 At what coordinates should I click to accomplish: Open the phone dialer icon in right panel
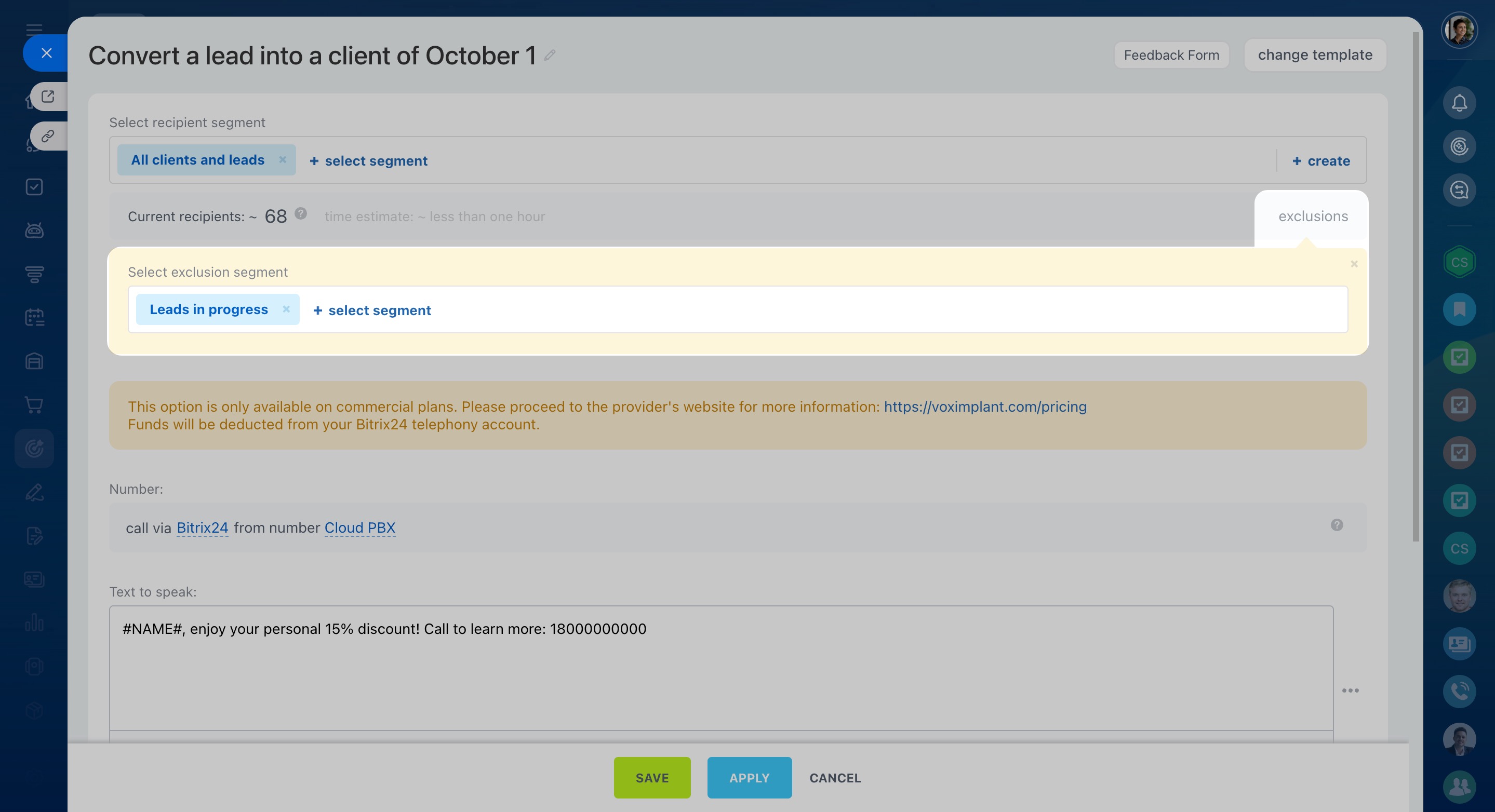point(1459,692)
